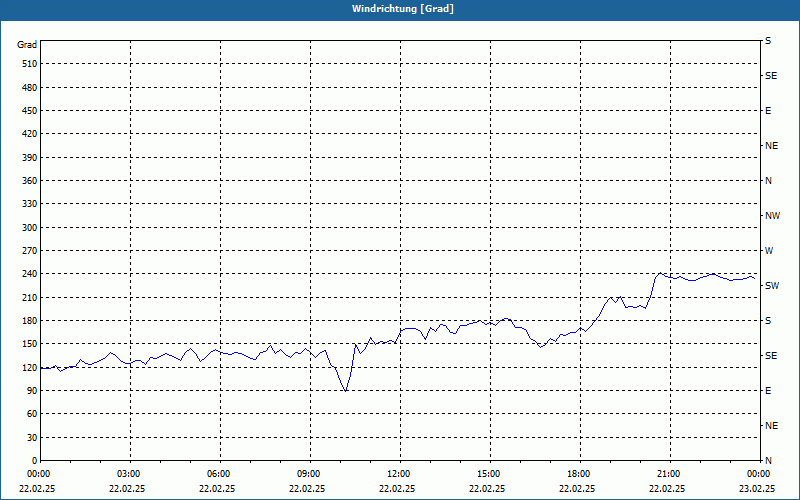Select the 22.02.25 date under 15:00

487,488
